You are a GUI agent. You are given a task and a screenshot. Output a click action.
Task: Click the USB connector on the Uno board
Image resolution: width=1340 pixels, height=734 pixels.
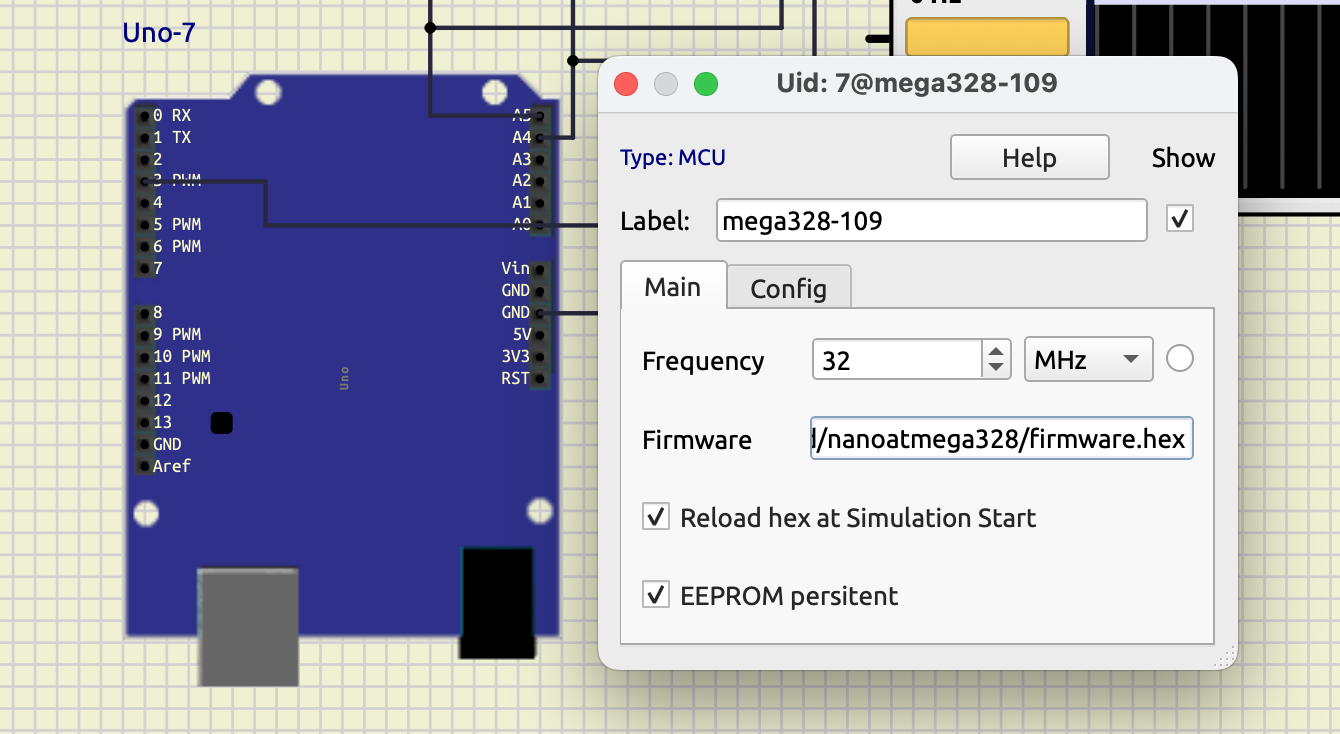[248, 626]
